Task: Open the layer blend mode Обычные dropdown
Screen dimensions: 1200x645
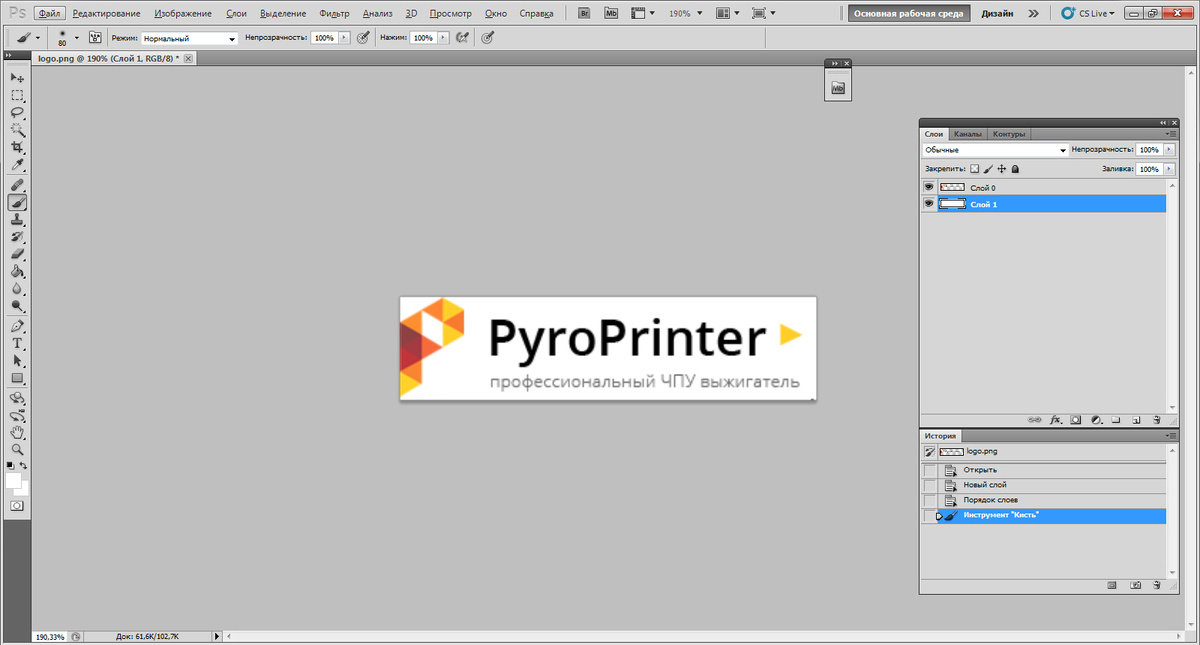Action: tap(995, 150)
